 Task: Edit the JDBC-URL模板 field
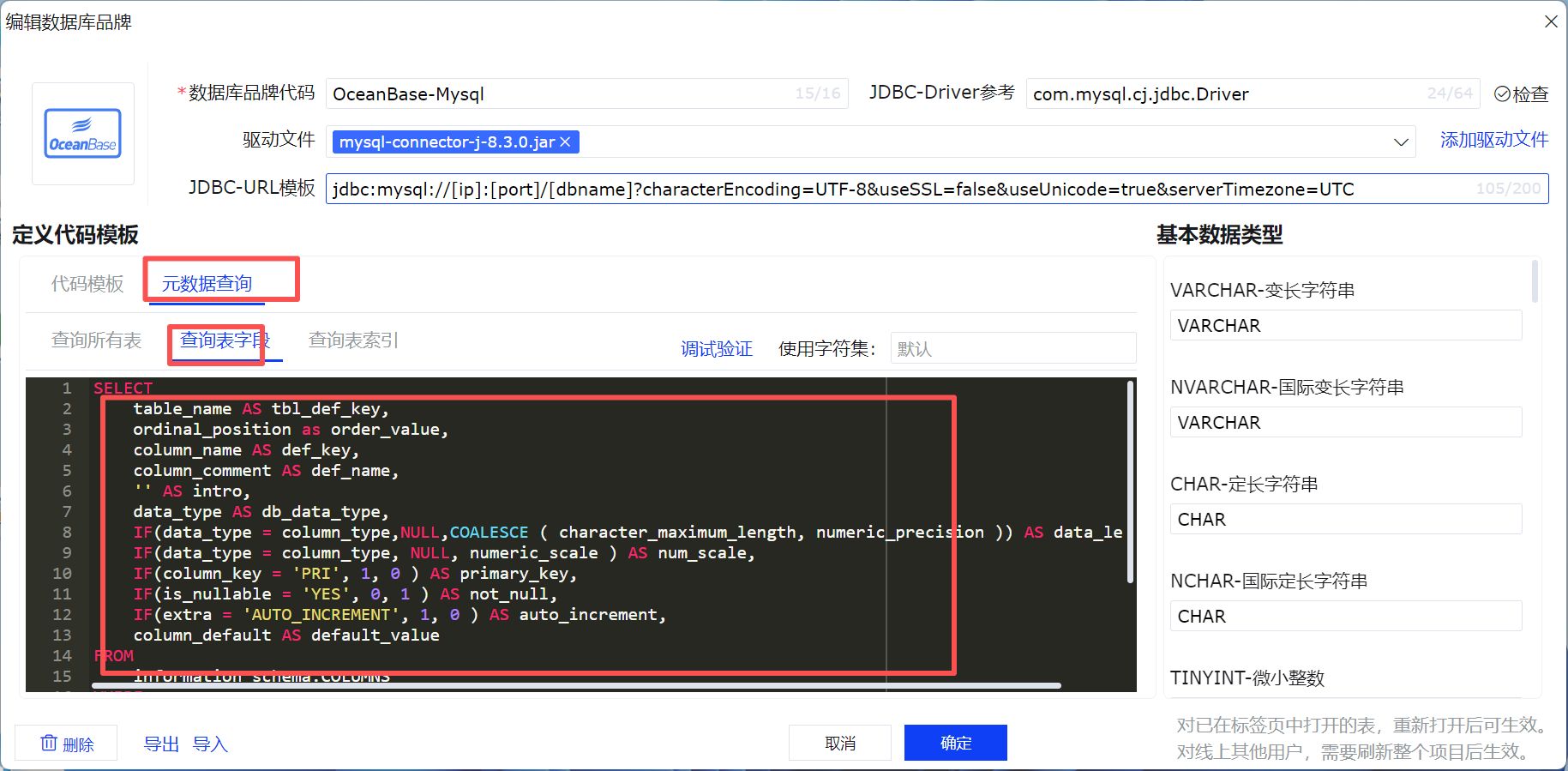click(937, 189)
